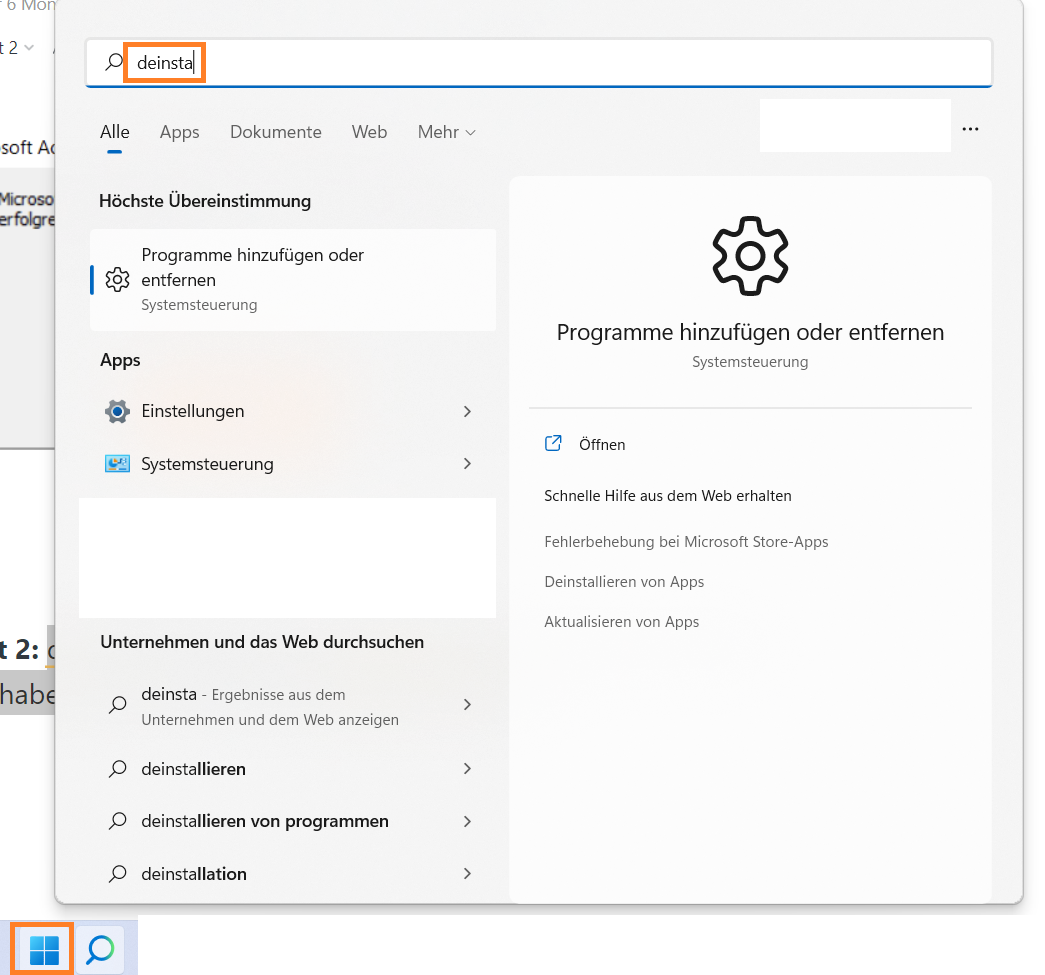Expand the Systemsteuerung result chevron

pyautogui.click(x=467, y=463)
